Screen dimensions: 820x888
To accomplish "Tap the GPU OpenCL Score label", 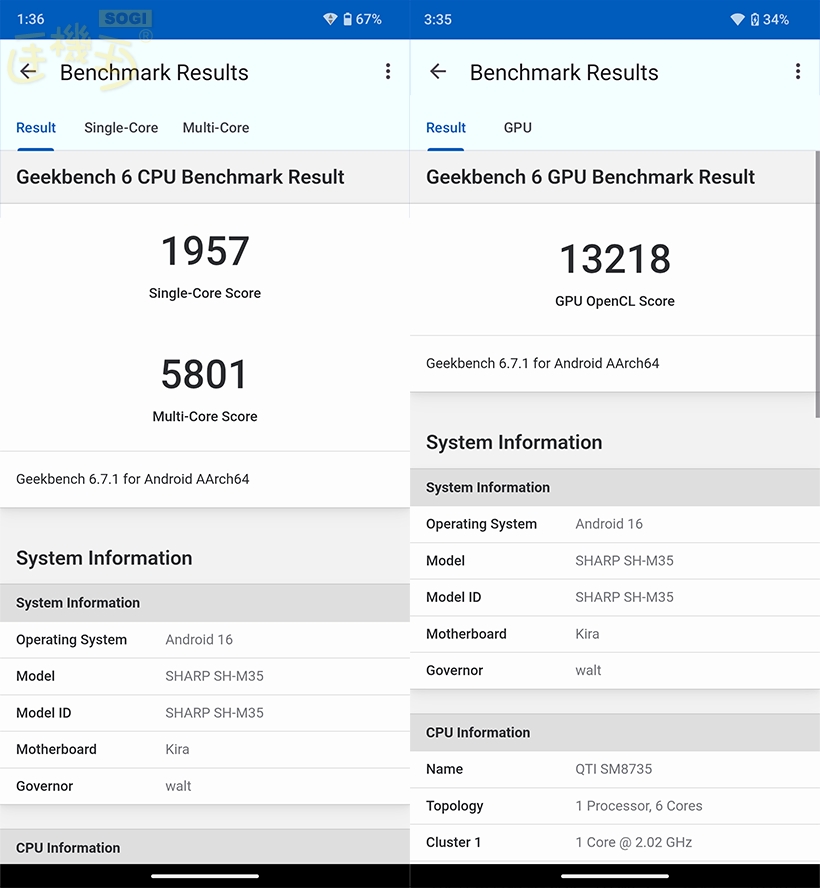I will pyautogui.click(x=615, y=301).
